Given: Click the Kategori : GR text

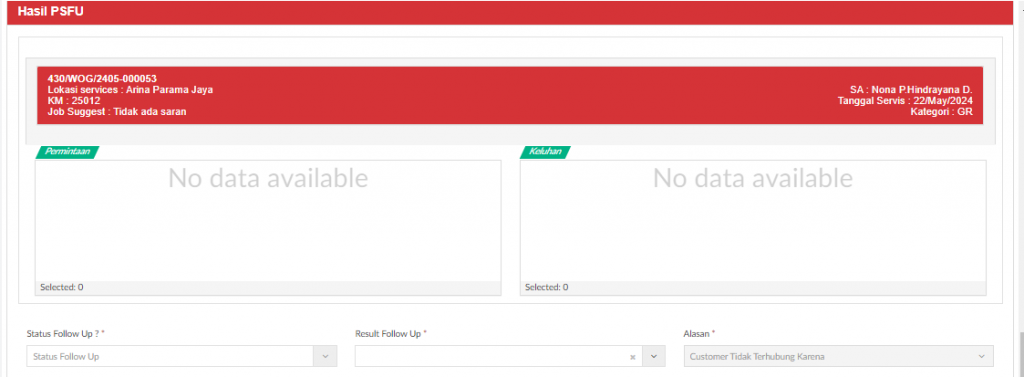Looking at the screenshot, I should (942, 112).
